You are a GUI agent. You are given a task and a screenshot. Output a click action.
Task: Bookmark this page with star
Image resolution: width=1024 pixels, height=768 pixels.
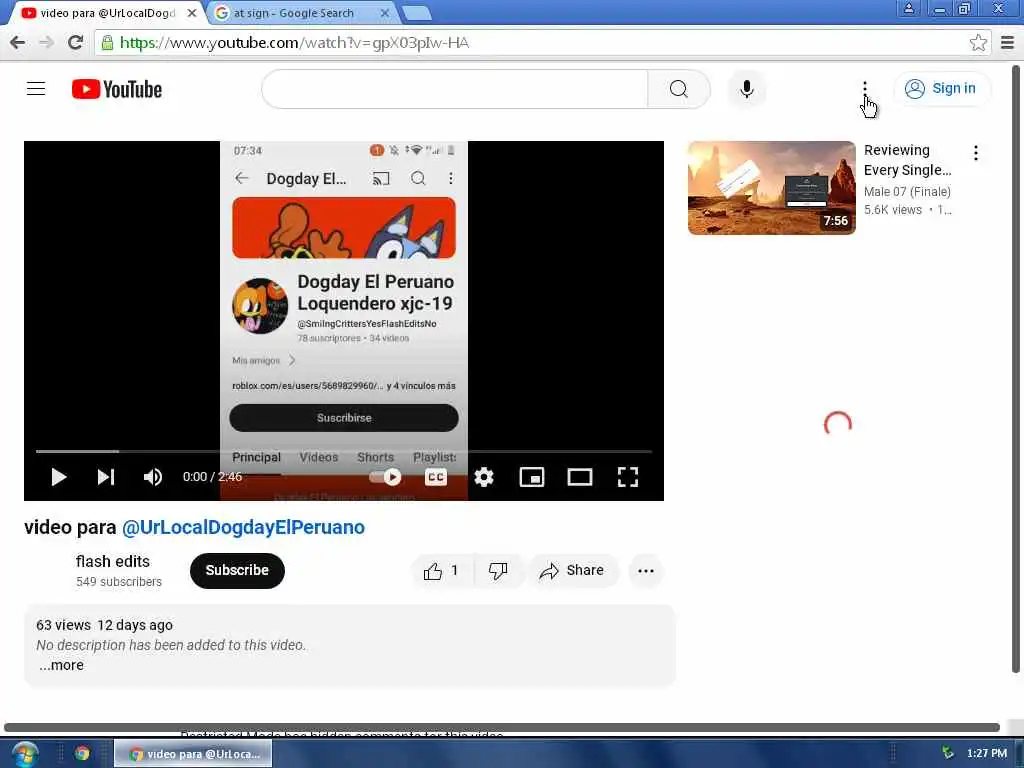(978, 42)
